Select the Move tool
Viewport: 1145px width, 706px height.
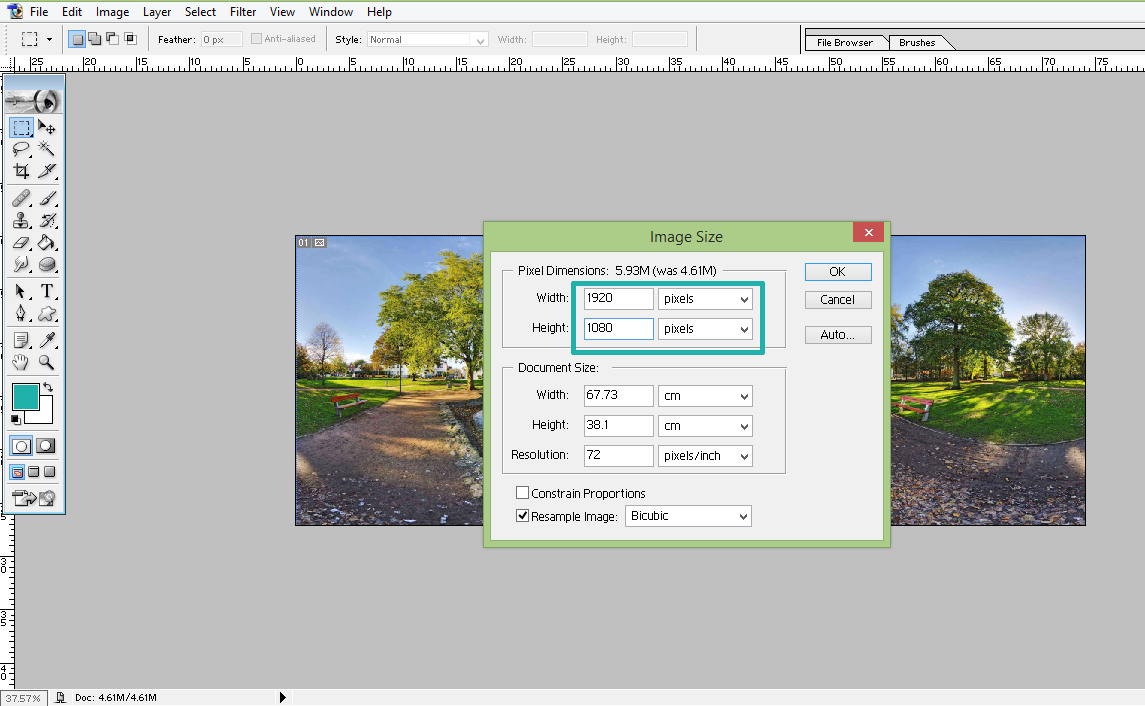47,128
